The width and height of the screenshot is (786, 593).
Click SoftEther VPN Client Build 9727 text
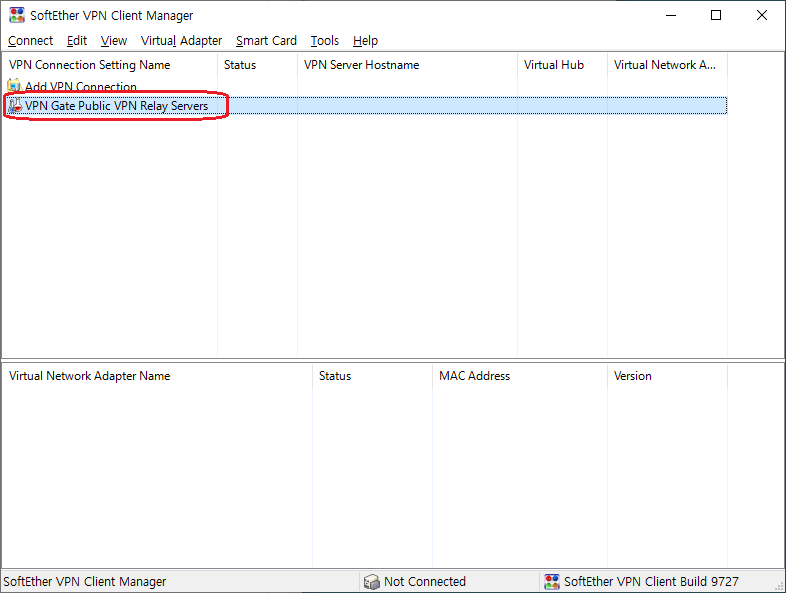(x=651, y=581)
